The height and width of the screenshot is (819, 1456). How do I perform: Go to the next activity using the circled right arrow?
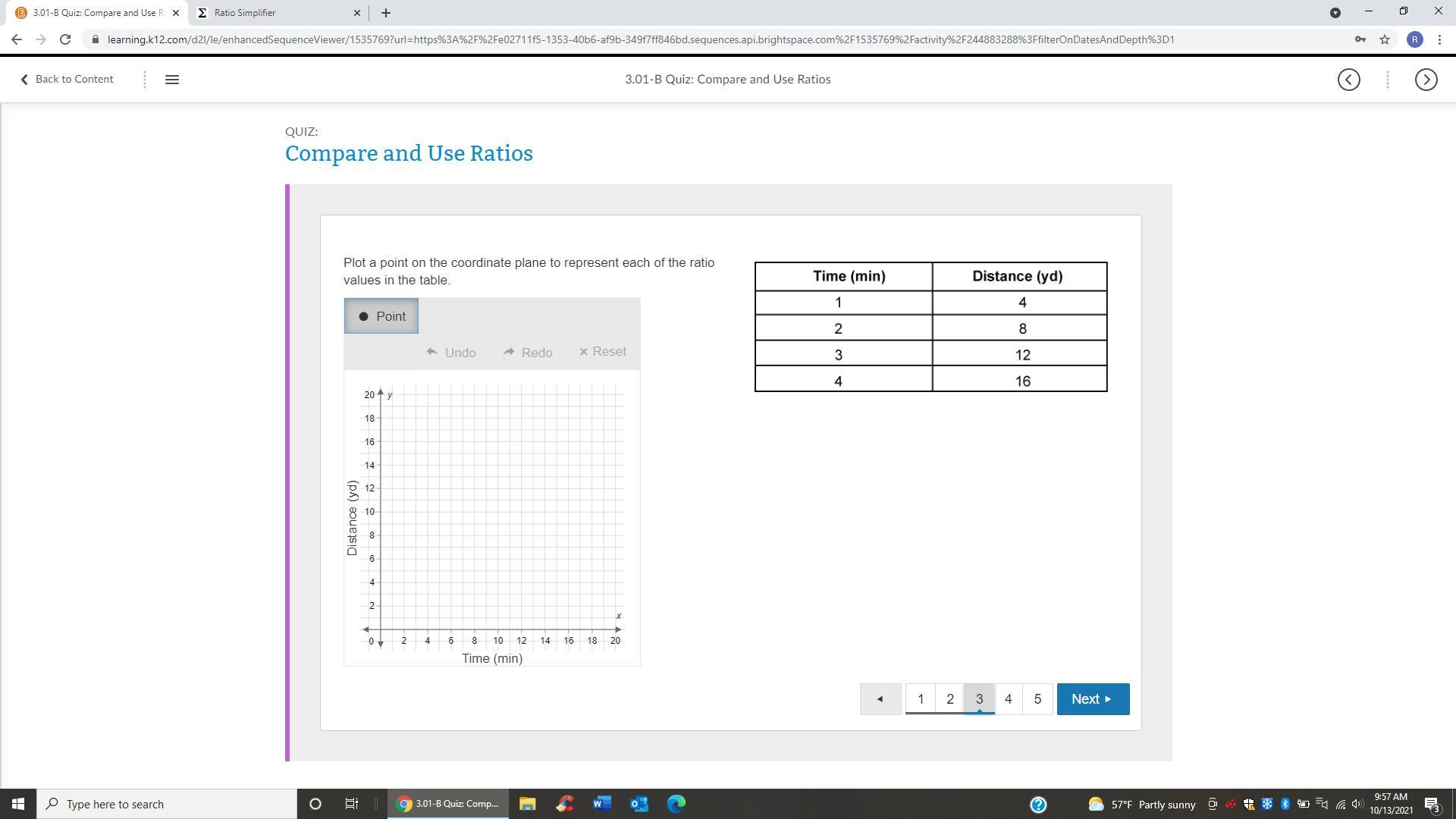coord(1426,80)
